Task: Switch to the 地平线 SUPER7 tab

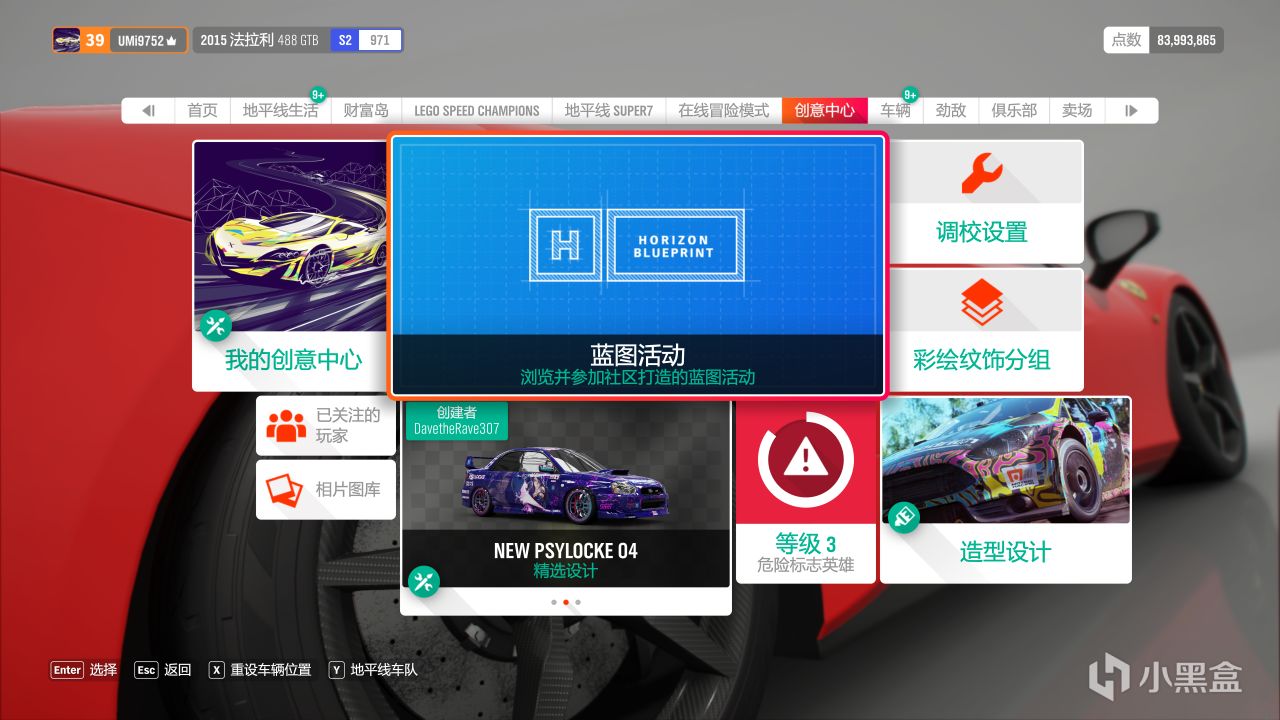Action: (x=609, y=111)
